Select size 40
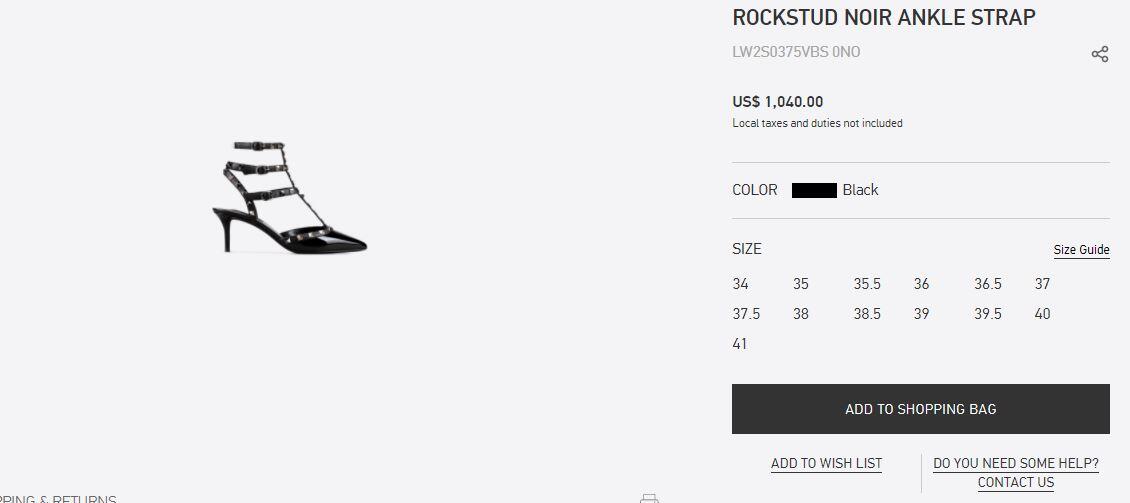Viewport: 1130px width, 503px height. coord(1042,314)
